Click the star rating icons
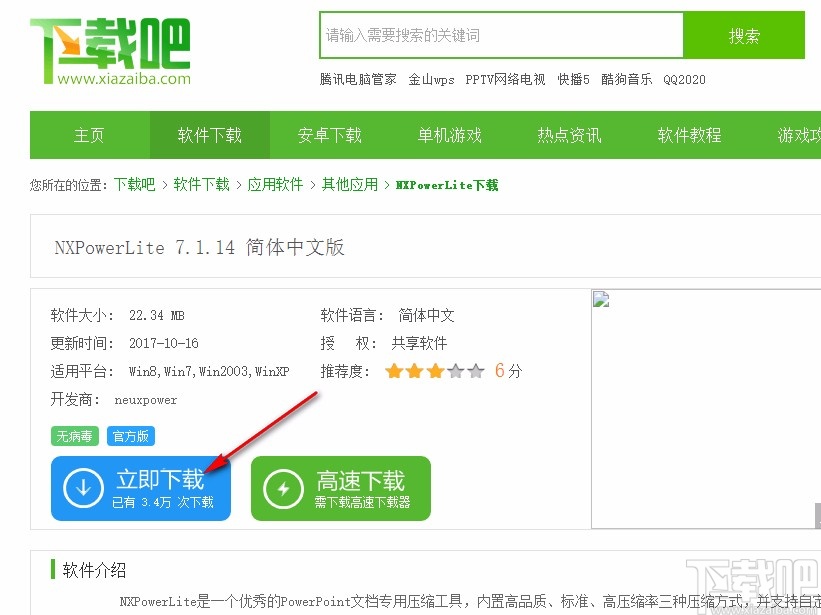 (435, 371)
